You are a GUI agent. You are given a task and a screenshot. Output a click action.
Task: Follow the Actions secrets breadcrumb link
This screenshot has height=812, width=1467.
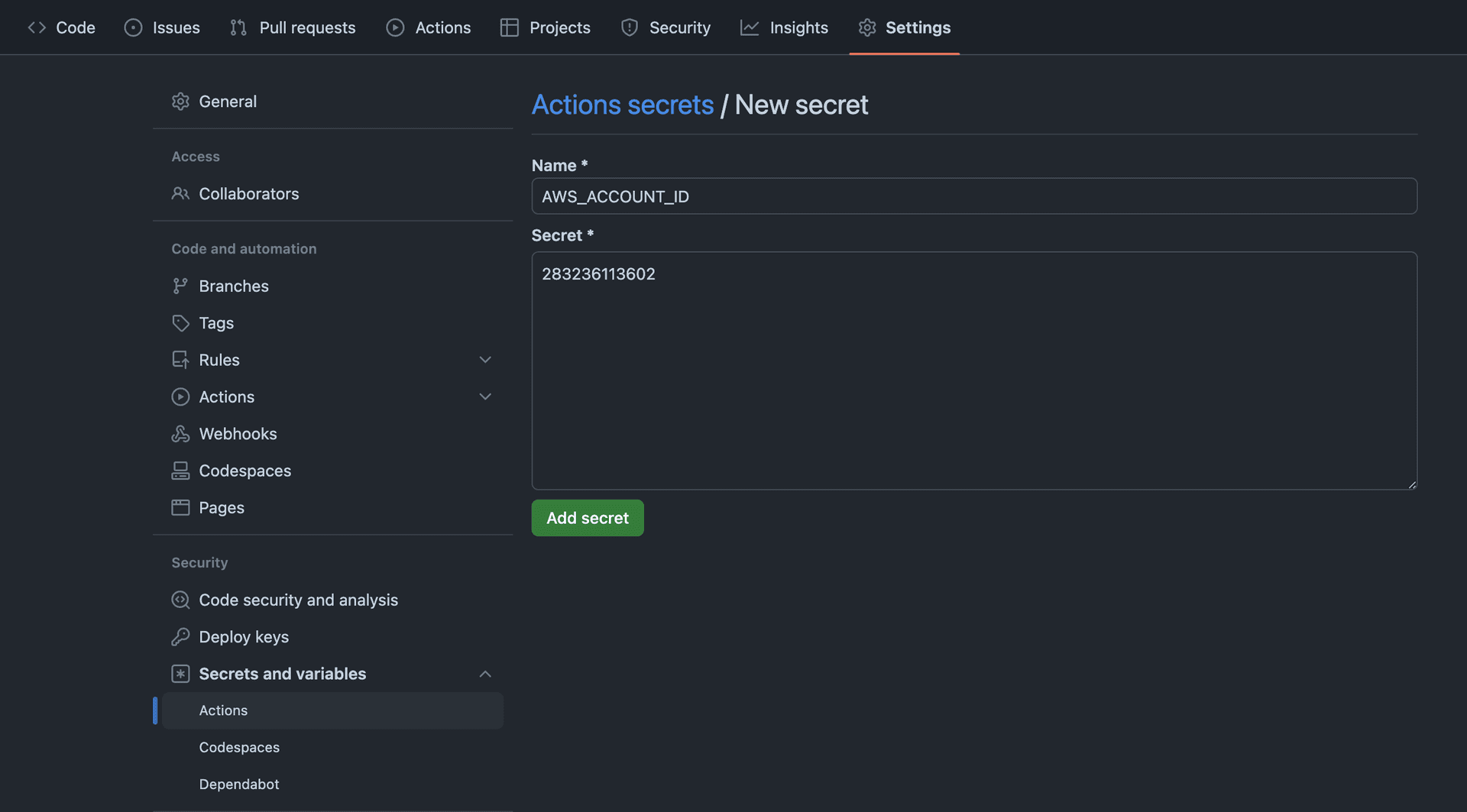622,105
